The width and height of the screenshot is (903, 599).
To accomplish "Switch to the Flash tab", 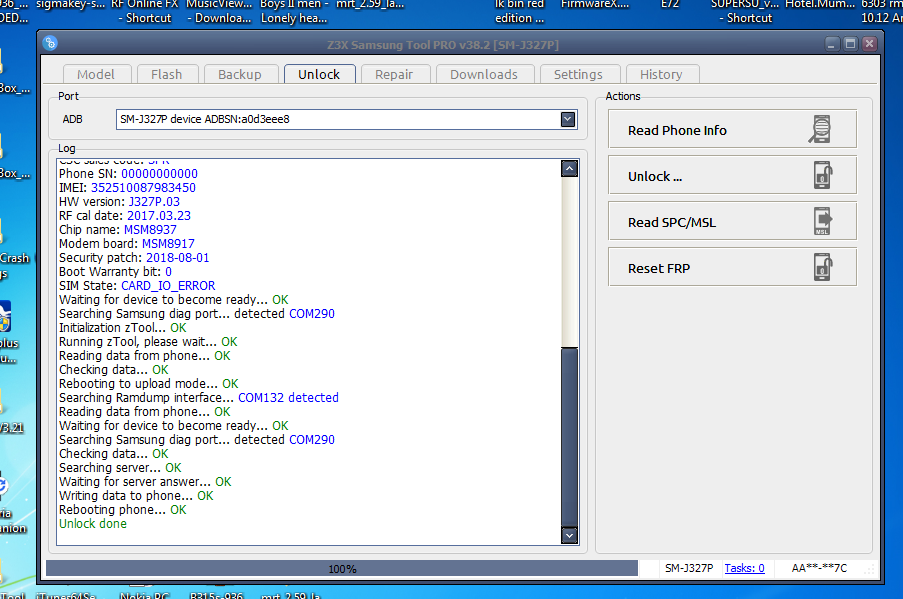I will [x=166, y=74].
